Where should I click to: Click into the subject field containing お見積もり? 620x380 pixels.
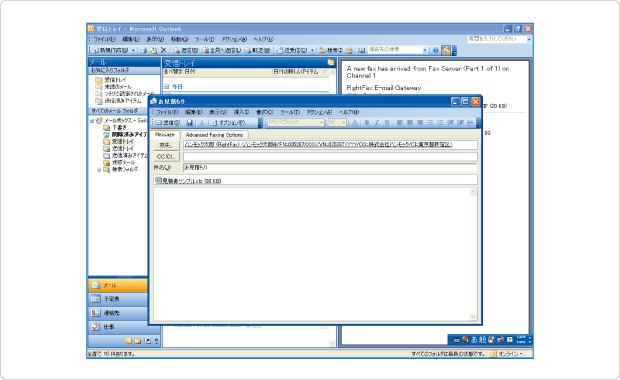coord(330,168)
